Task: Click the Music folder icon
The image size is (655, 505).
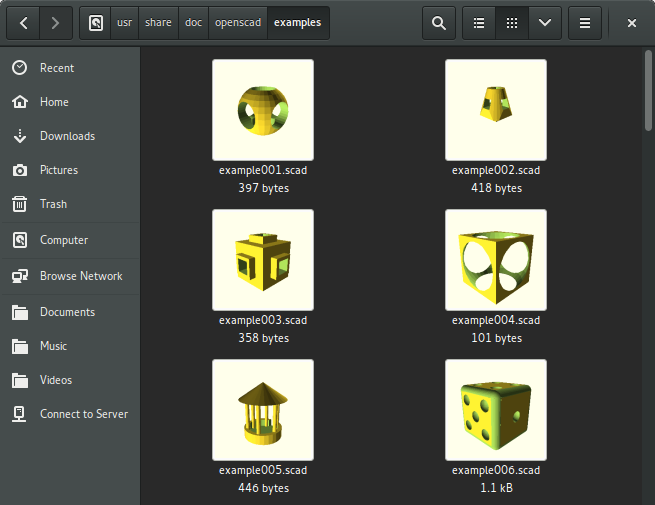Action: [x=20, y=346]
